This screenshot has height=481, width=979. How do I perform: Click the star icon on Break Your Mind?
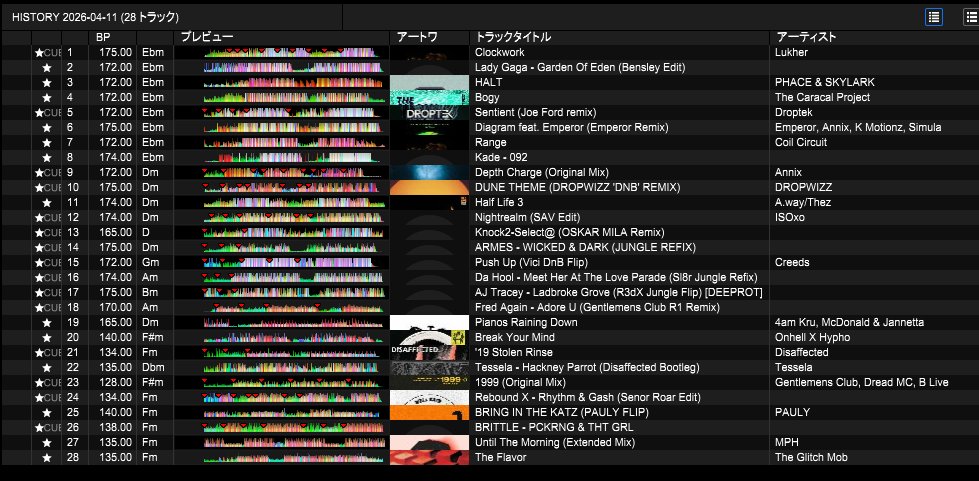point(47,337)
